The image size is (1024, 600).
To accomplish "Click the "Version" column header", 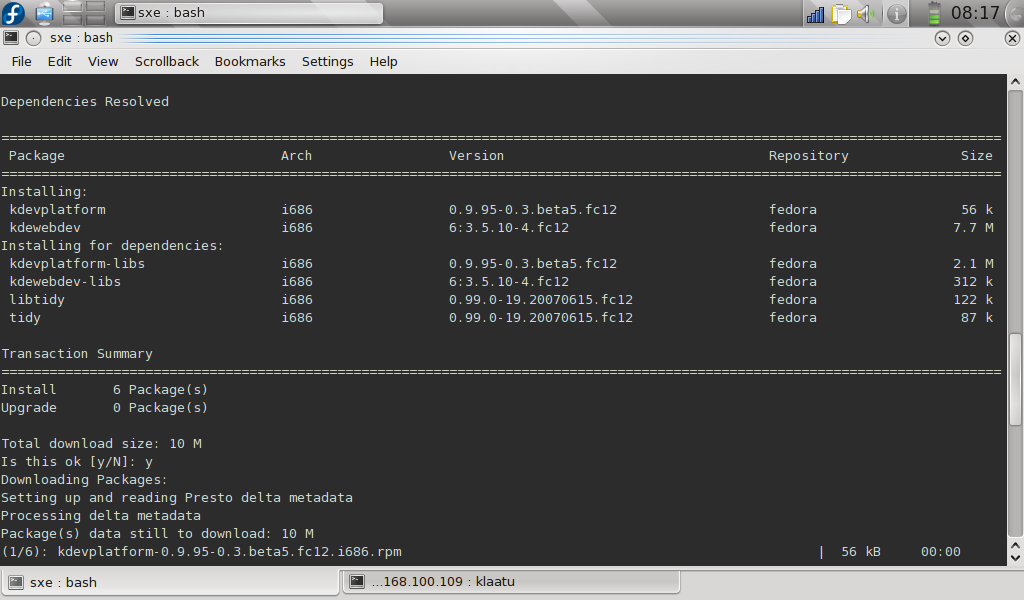I will point(476,156).
